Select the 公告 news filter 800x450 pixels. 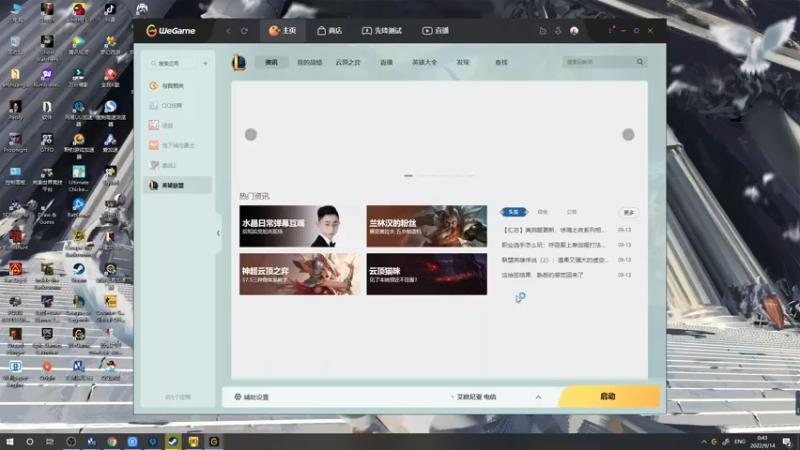(x=571, y=212)
